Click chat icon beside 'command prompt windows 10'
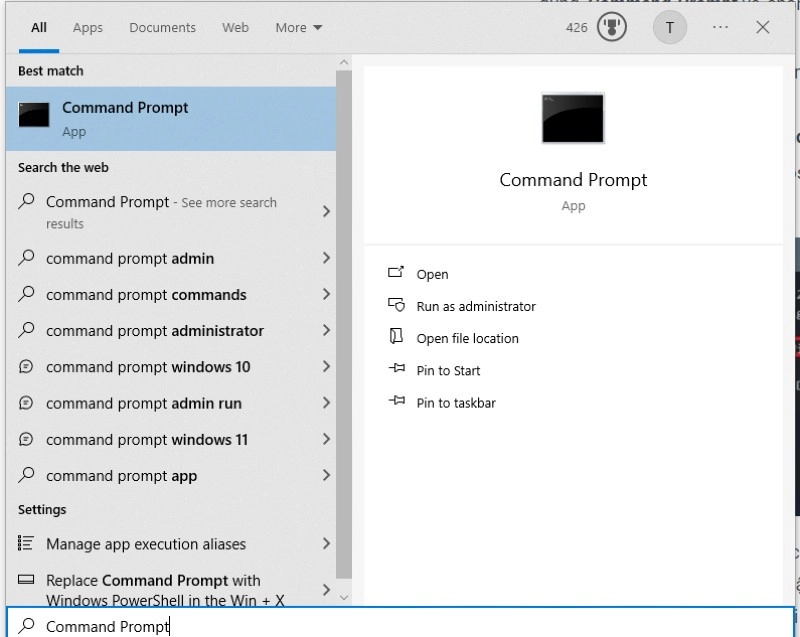The width and height of the screenshot is (800, 637). pyautogui.click(x=26, y=367)
